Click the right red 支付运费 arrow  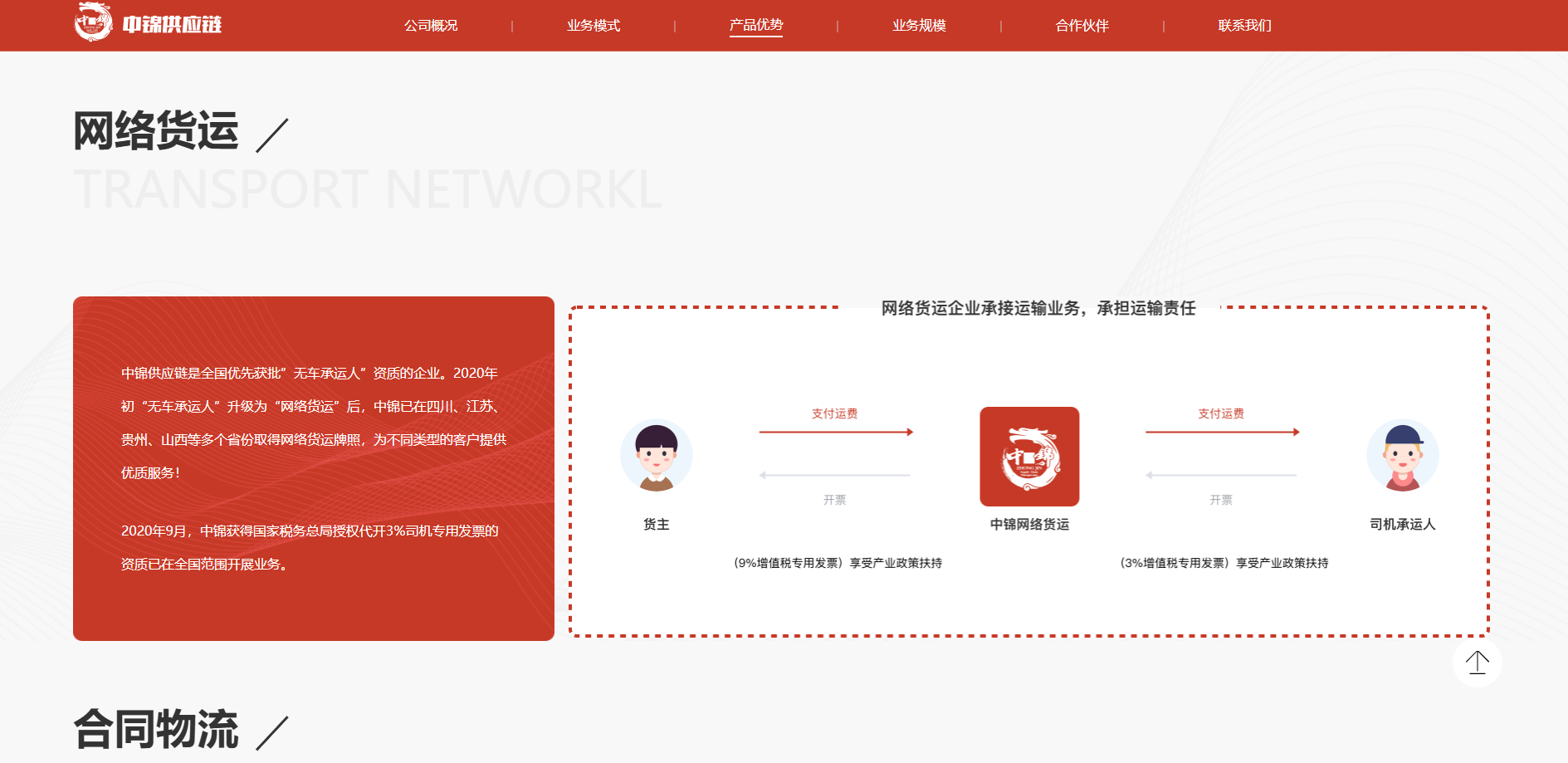pyautogui.click(x=1221, y=432)
